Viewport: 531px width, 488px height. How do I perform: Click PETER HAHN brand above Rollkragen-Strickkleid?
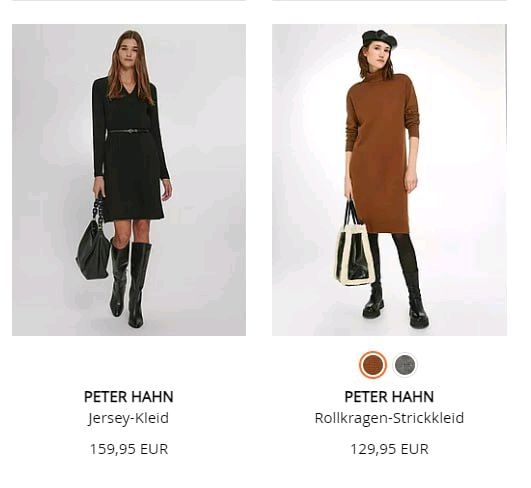[x=389, y=397]
